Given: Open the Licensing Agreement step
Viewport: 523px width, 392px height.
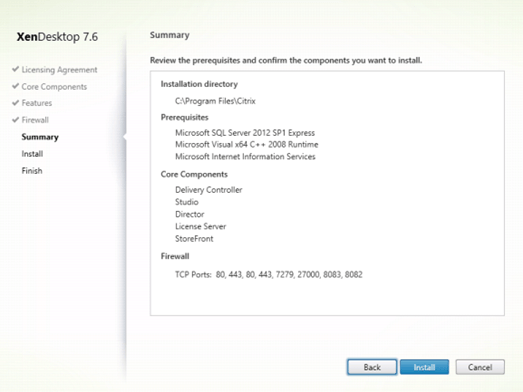Looking at the screenshot, I should coord(59,70).
